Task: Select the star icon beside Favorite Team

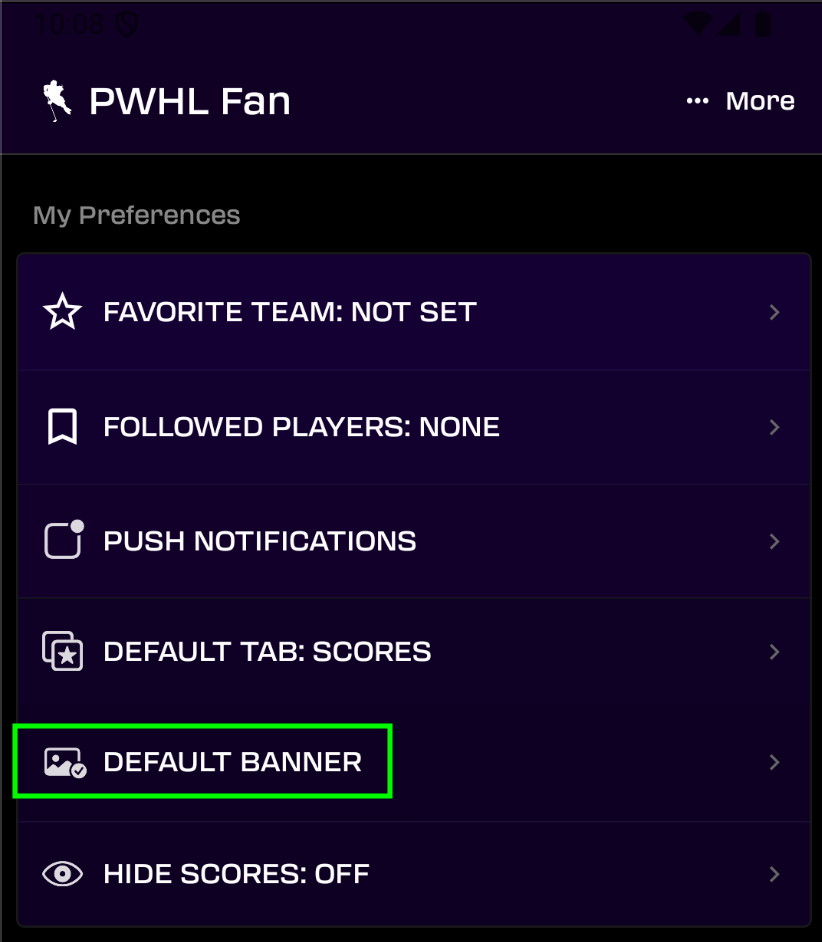Action: pos(62,311)
